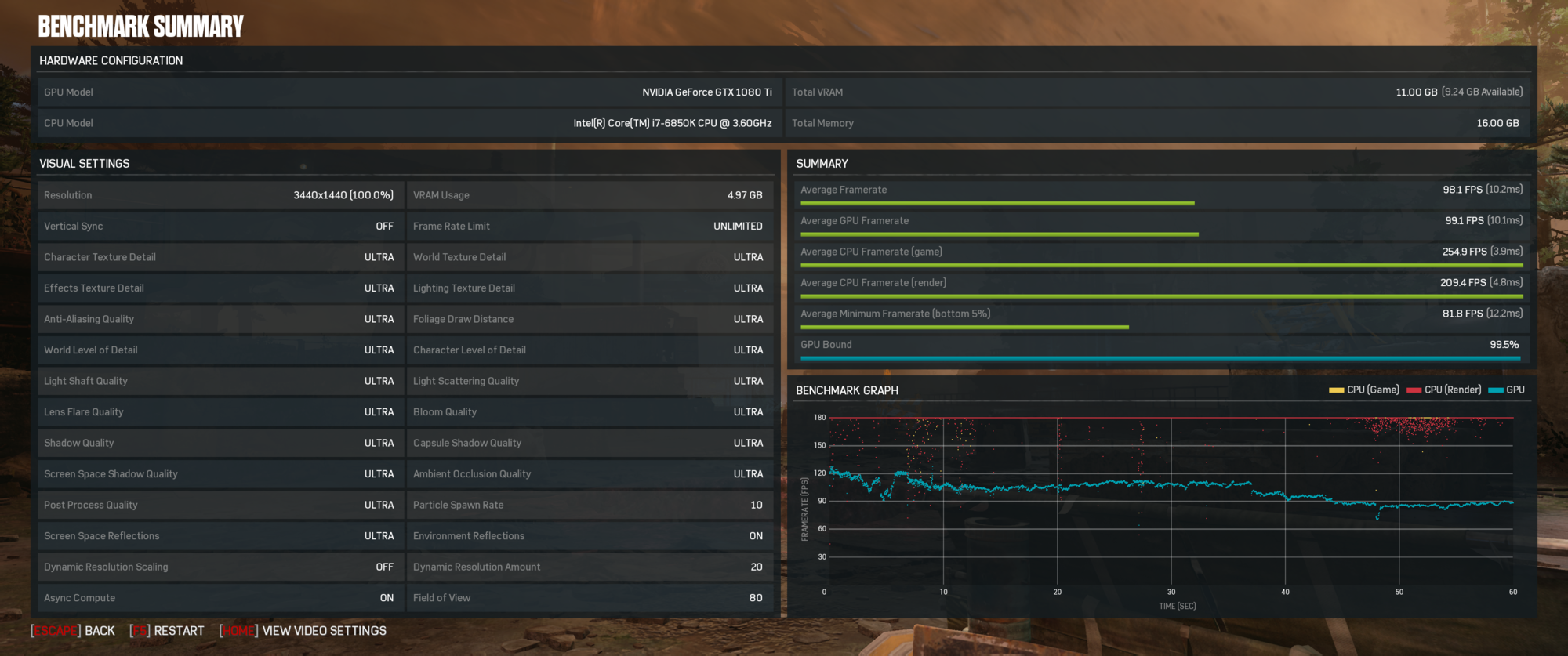This screenshot has width=1568, height=656.
Task: Toggle Environment Reflections ON value
Action: 755,536
